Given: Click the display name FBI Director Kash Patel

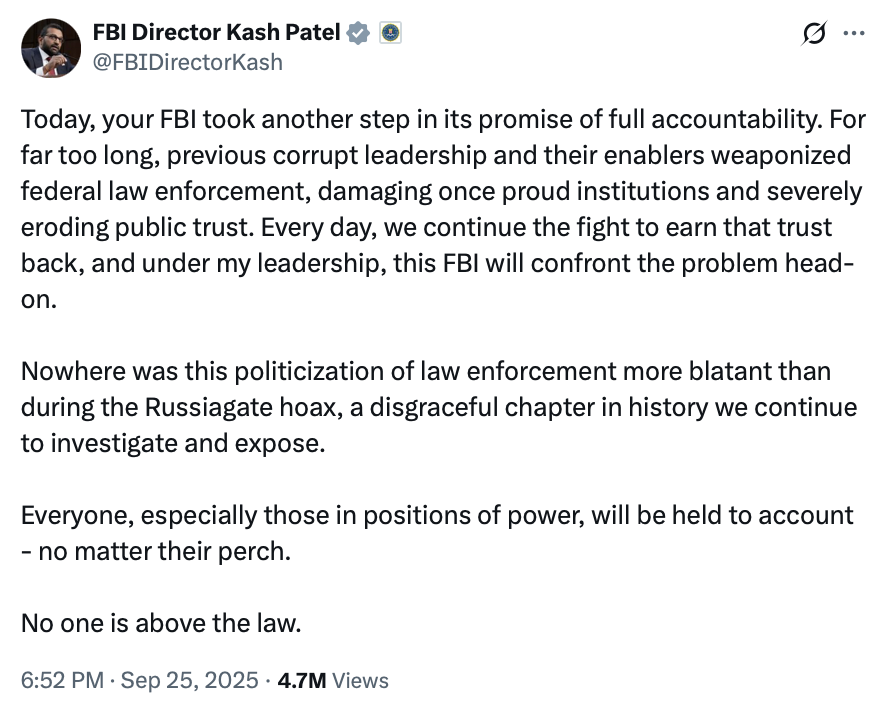Looking at the screenshot, I should (216, 33).
